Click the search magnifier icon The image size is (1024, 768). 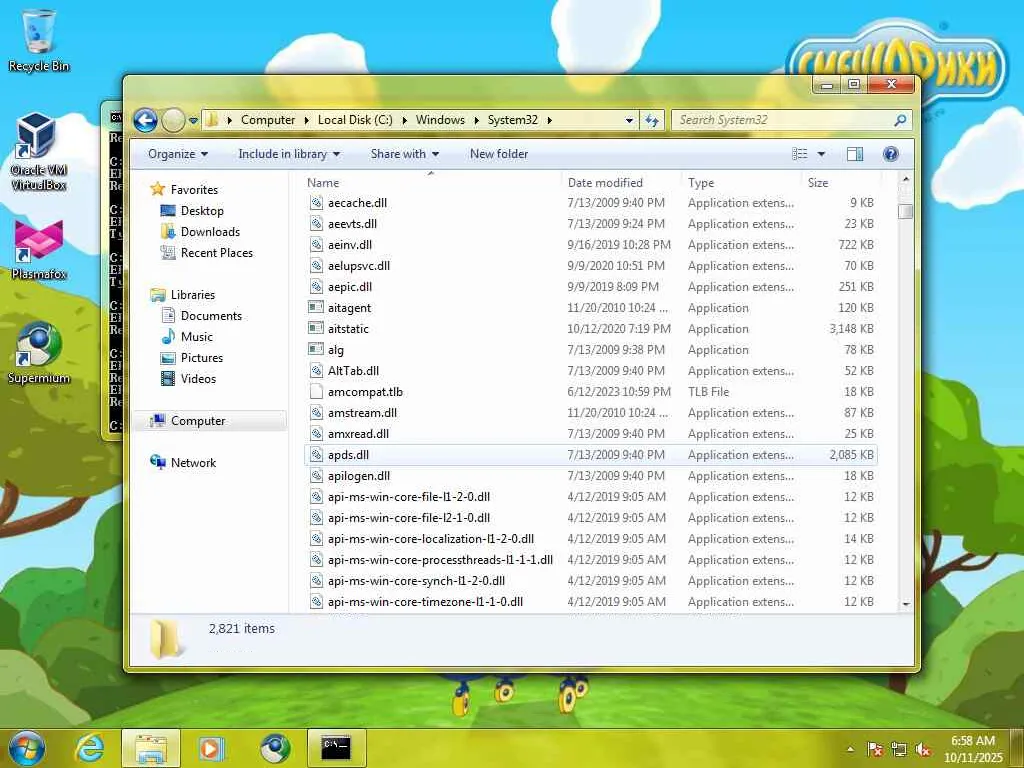click(x=900, y=120)
